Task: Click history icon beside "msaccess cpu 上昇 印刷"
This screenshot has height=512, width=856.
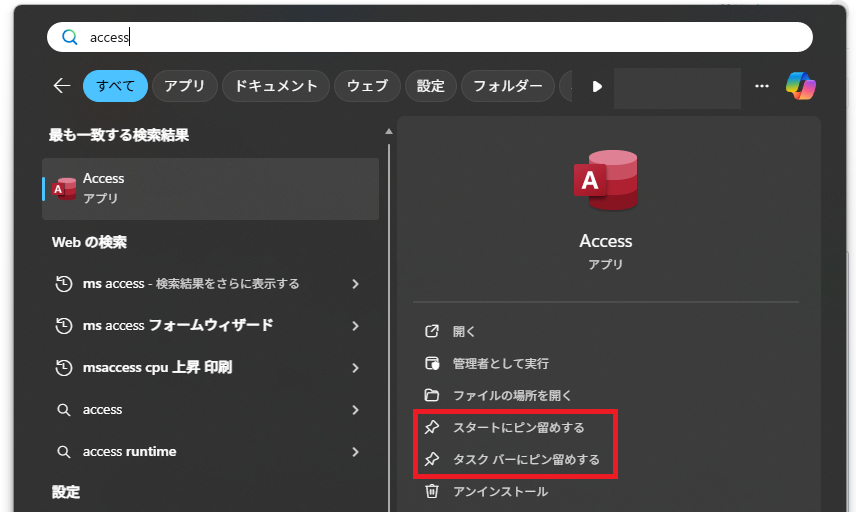Action: (64, 368)
